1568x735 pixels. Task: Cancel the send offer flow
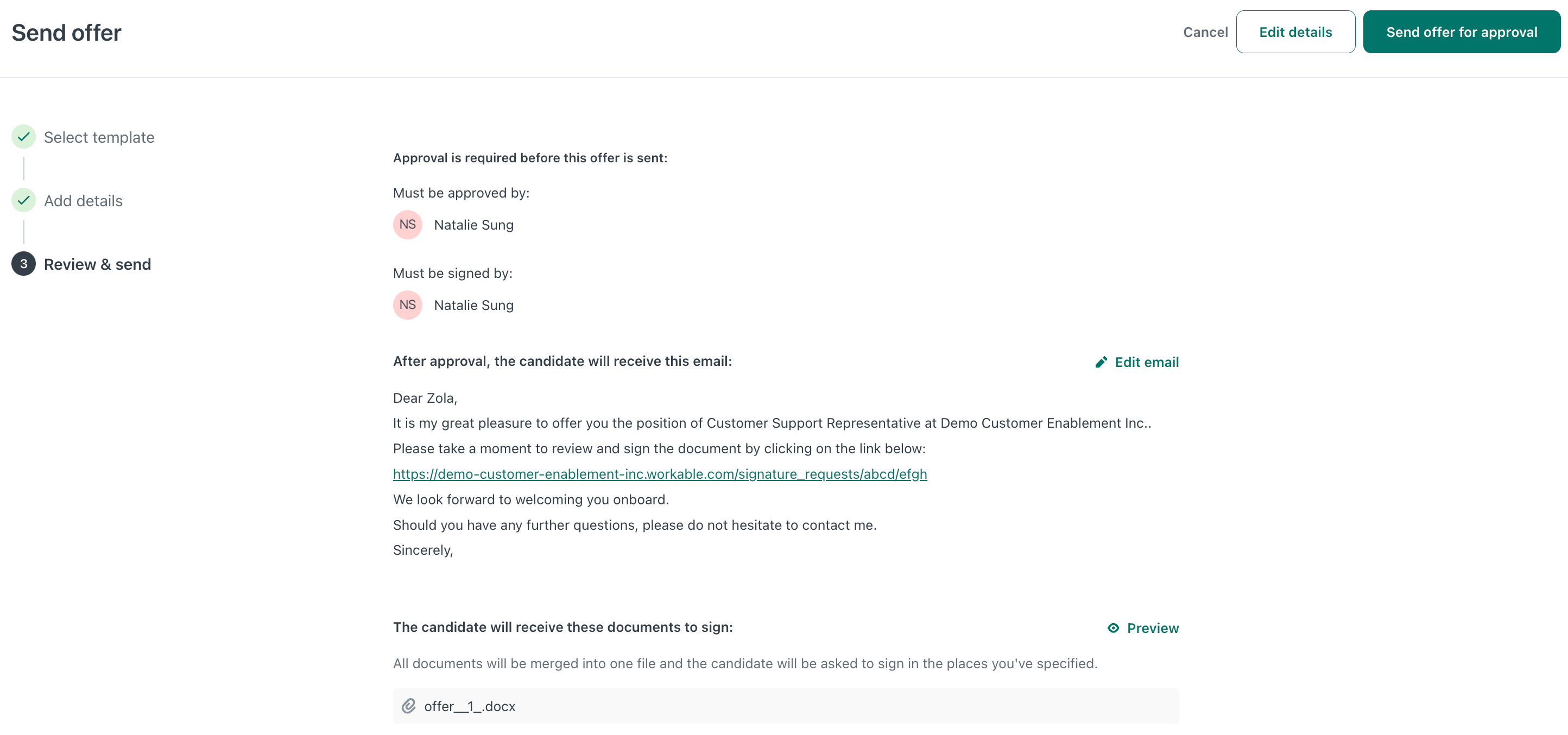1205,31
